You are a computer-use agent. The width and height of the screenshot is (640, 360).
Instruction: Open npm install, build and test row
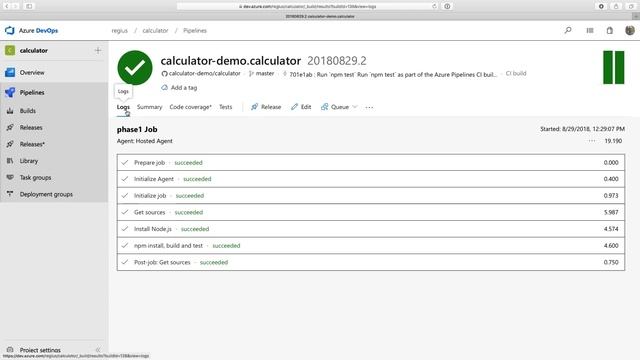pos(371,246)
